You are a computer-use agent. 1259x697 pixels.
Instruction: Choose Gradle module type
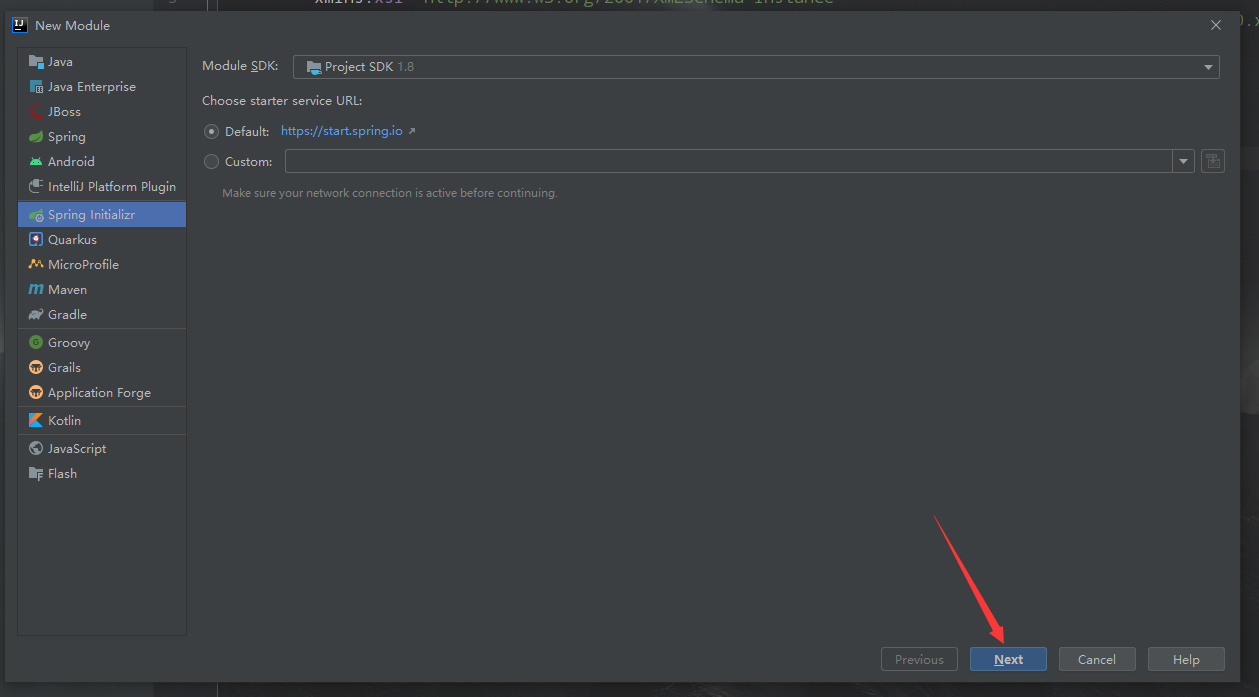(x=102, y=315)
